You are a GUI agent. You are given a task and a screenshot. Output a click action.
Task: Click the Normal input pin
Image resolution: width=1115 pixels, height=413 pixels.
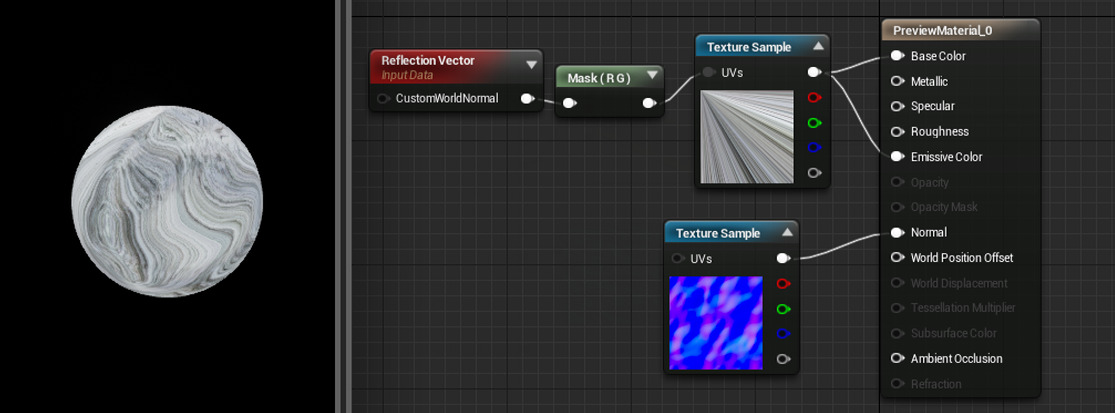pyautogui.click(x=897, y=232)
